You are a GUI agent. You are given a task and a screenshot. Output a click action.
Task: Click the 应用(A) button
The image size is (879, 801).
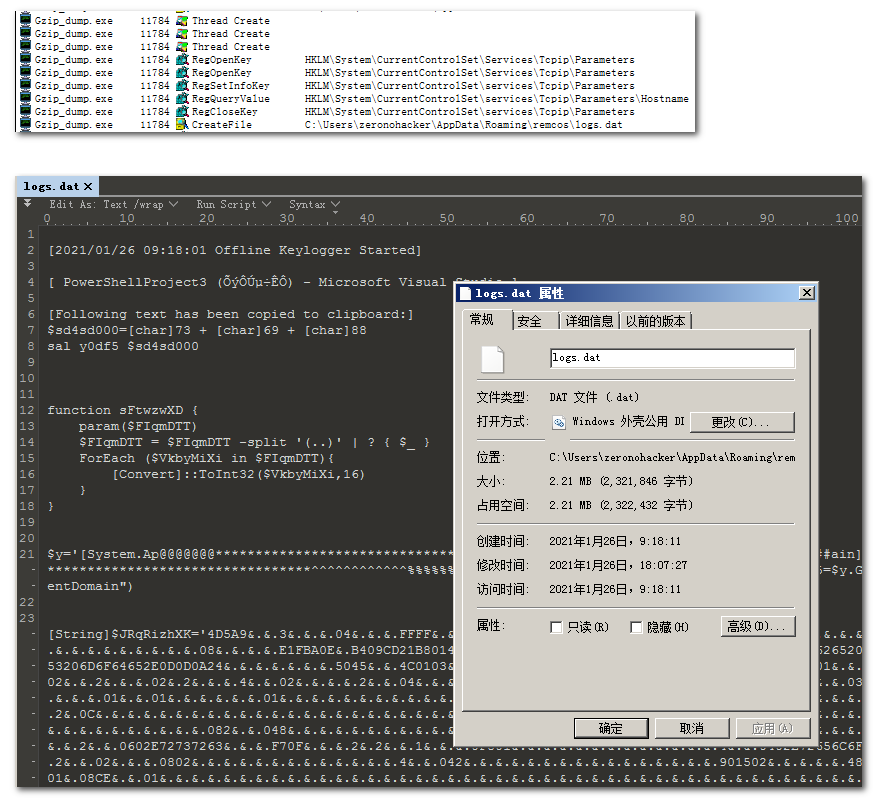click(772, 728)
